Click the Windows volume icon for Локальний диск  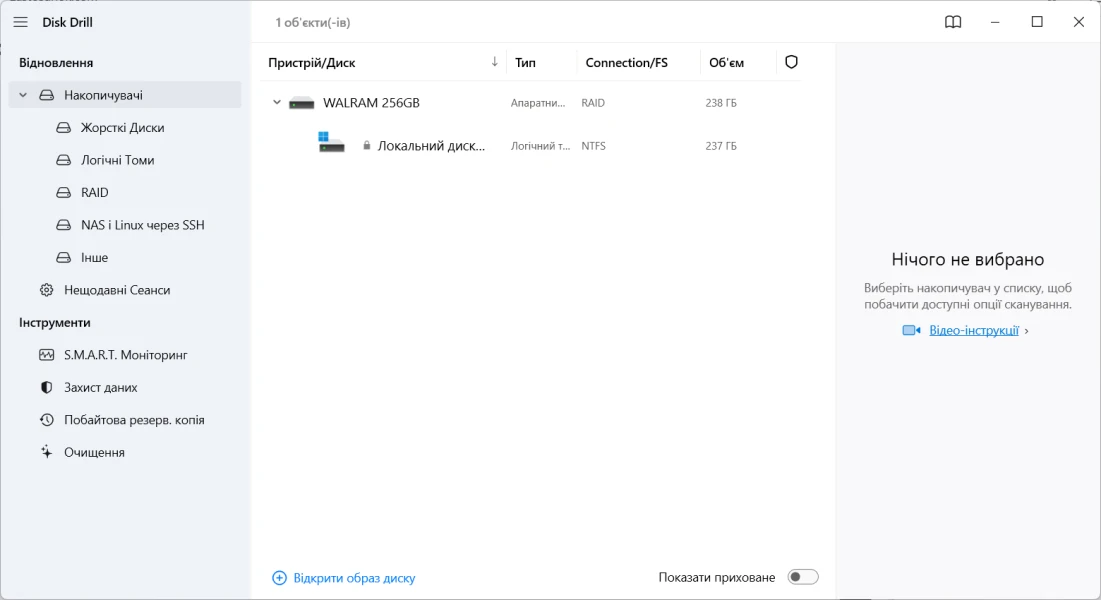(x=331, y=142)
